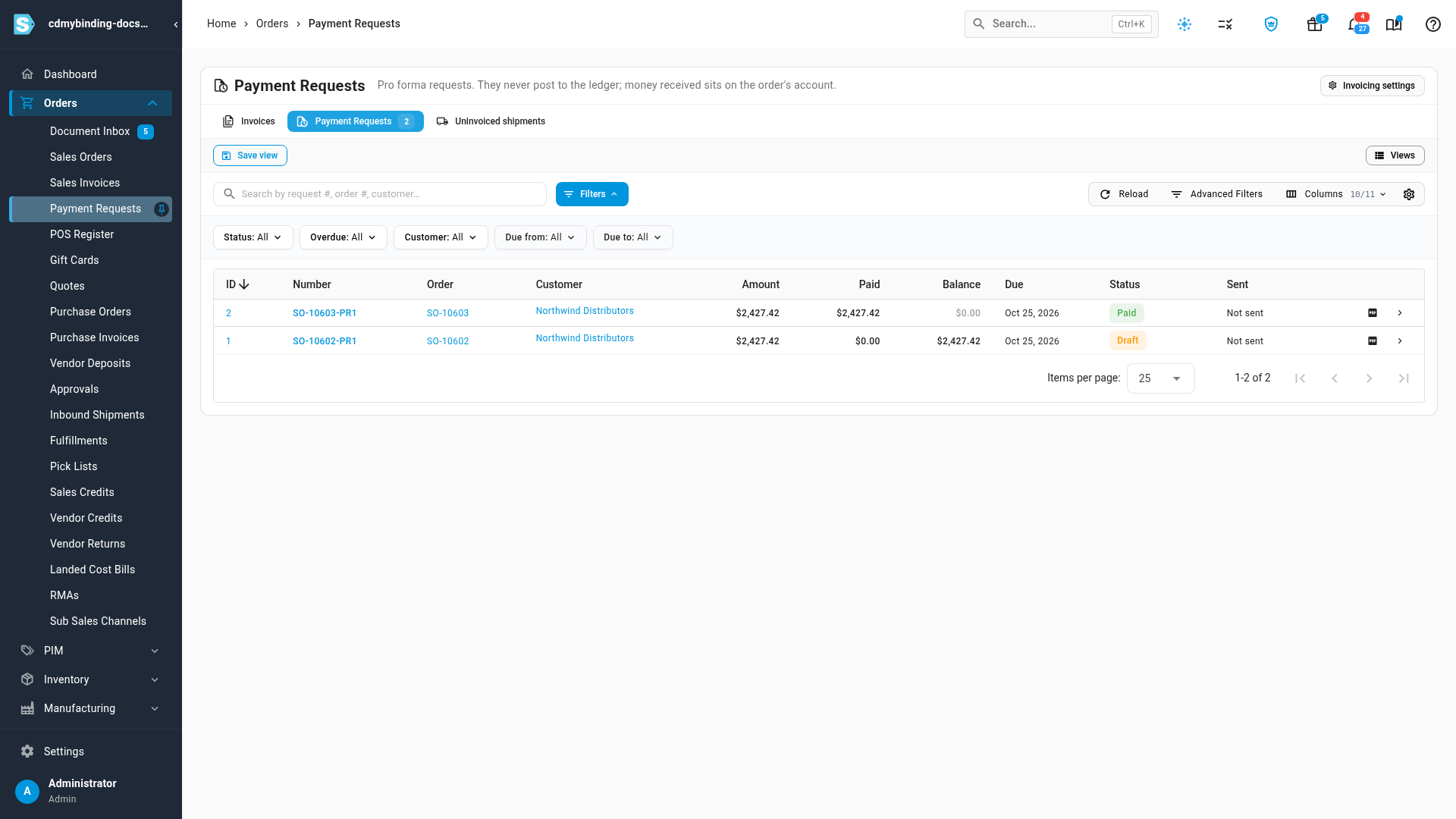Open the items per page dropdown
This screenshot has width=1456, height=819.
(1160, 378)
